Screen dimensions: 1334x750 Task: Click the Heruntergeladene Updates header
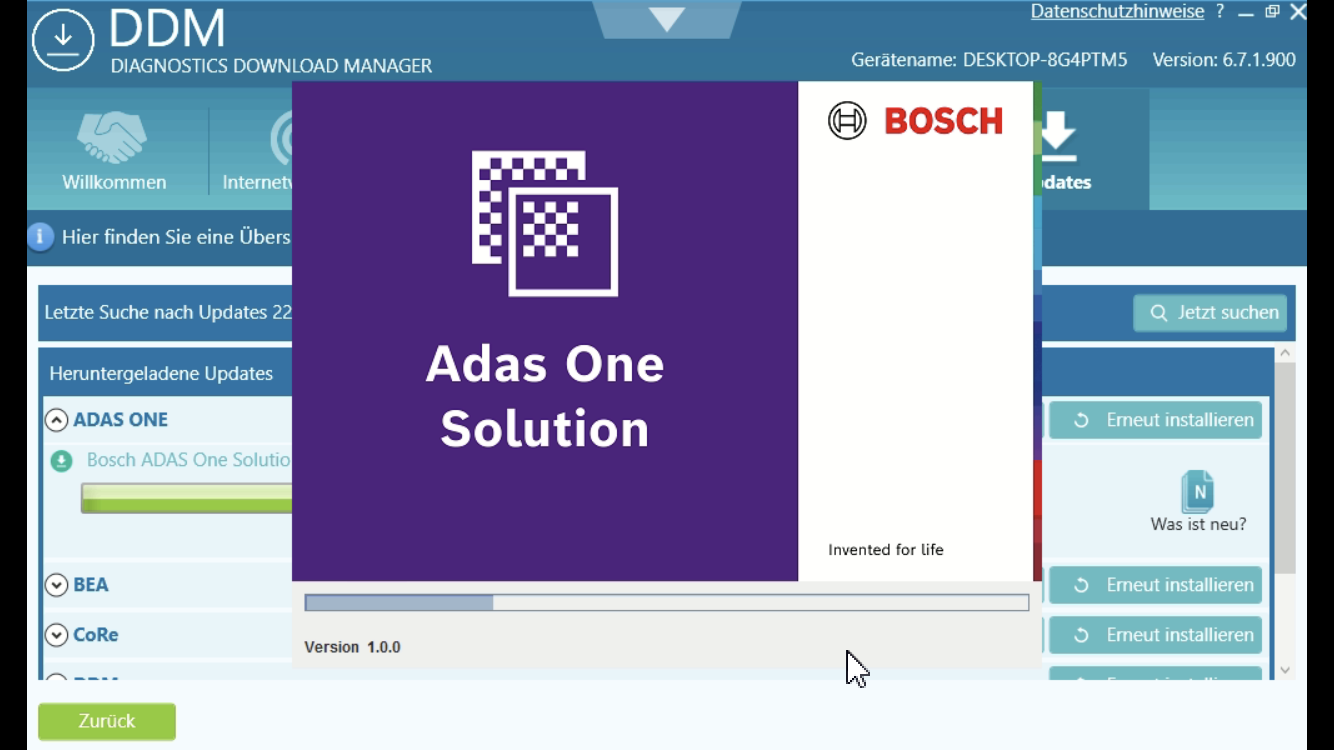tap(161, 374)
